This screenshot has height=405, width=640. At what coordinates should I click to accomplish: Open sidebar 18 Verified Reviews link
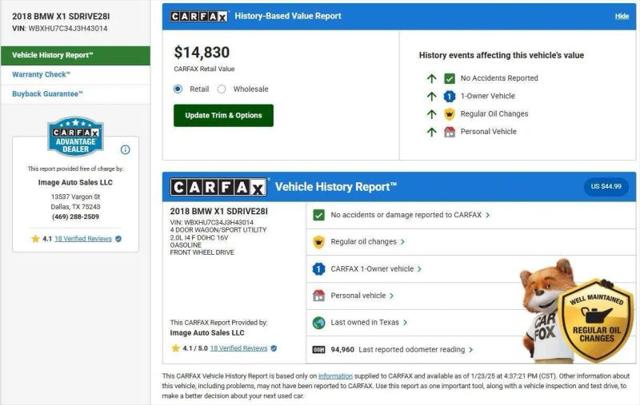pyautogui.click(x=83, y=239)
